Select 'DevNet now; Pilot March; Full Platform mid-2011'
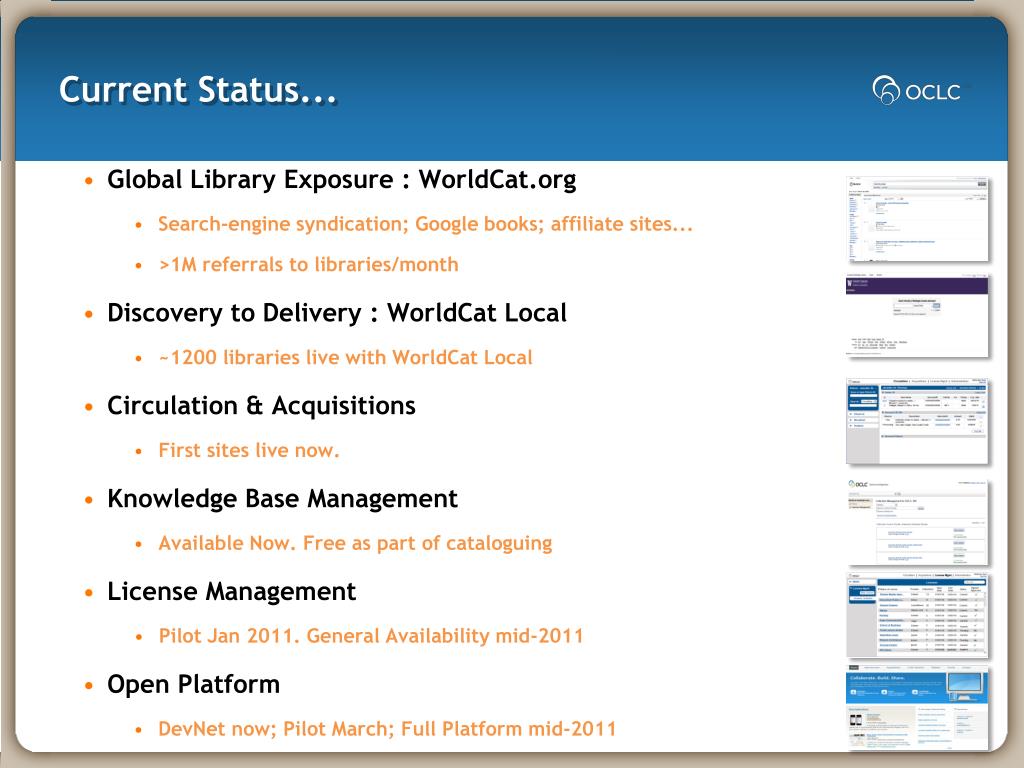The width and height of the screenshot is (1024, 768). pos(387,728)
